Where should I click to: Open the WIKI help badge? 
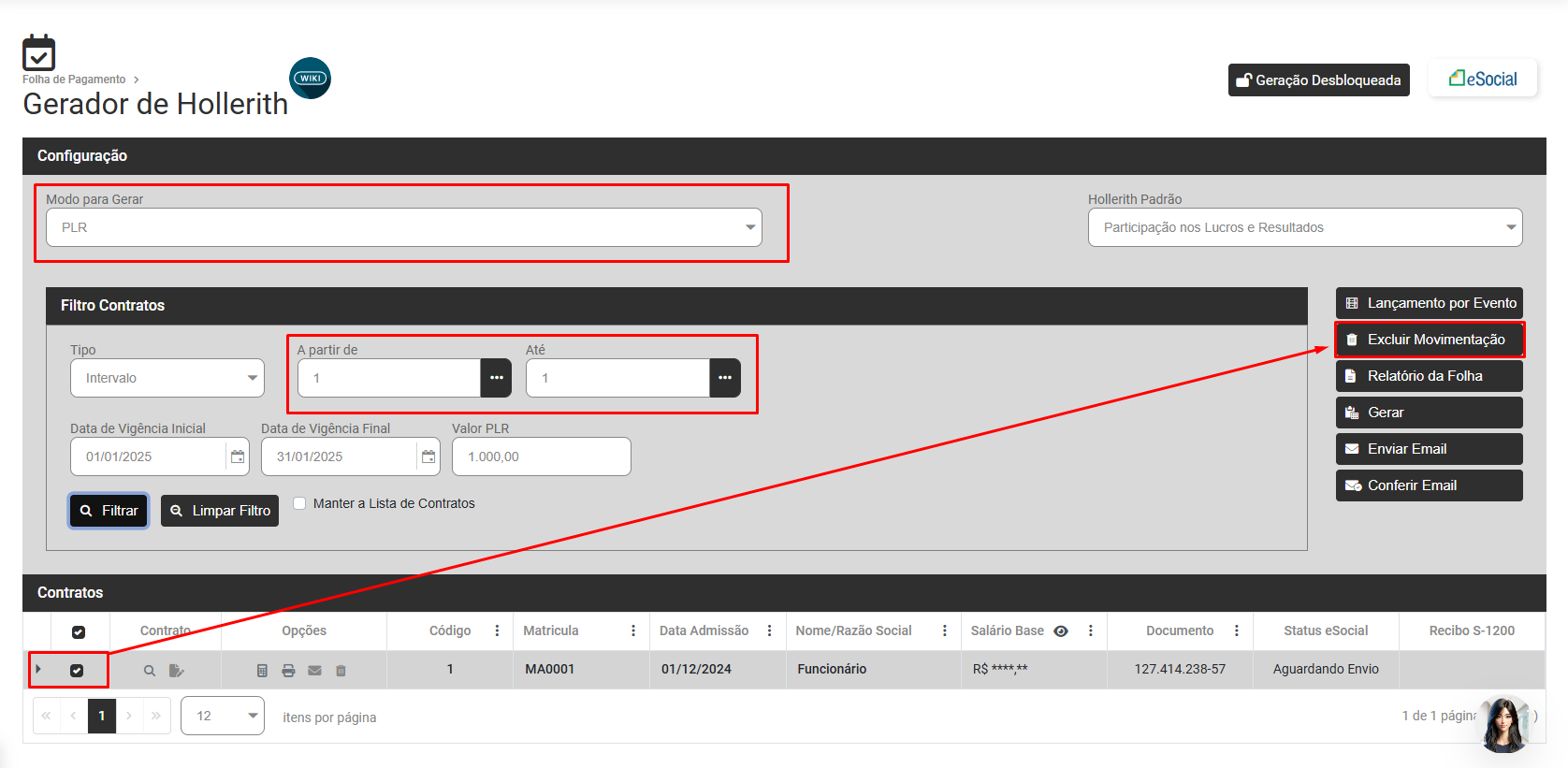311,79
